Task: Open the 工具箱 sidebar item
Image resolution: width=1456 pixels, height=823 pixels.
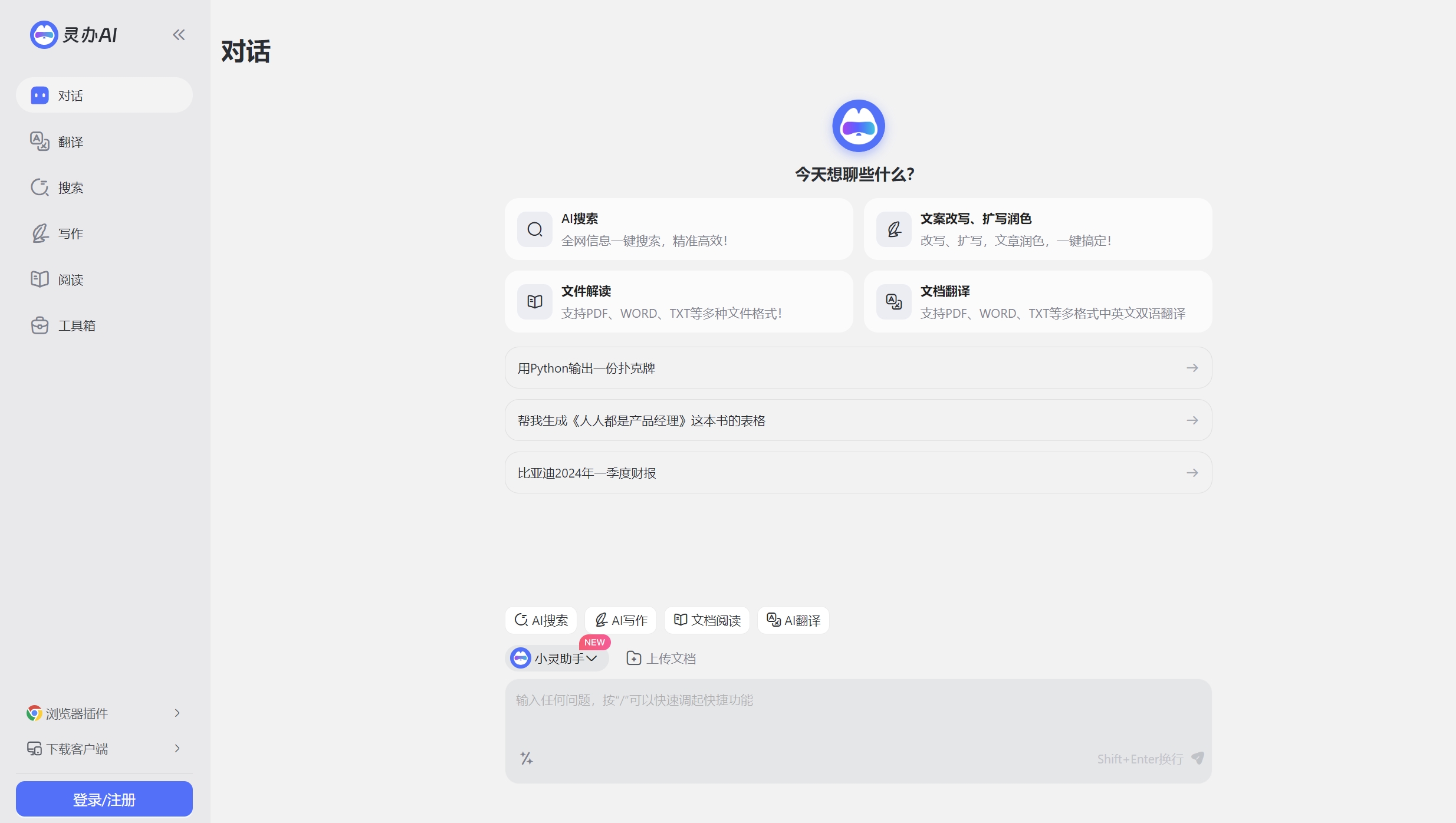Action: coord(104,325)
